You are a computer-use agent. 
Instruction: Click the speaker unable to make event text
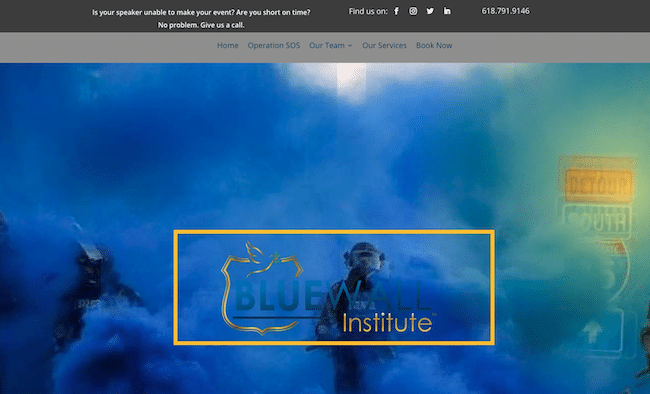click(201, 12)
